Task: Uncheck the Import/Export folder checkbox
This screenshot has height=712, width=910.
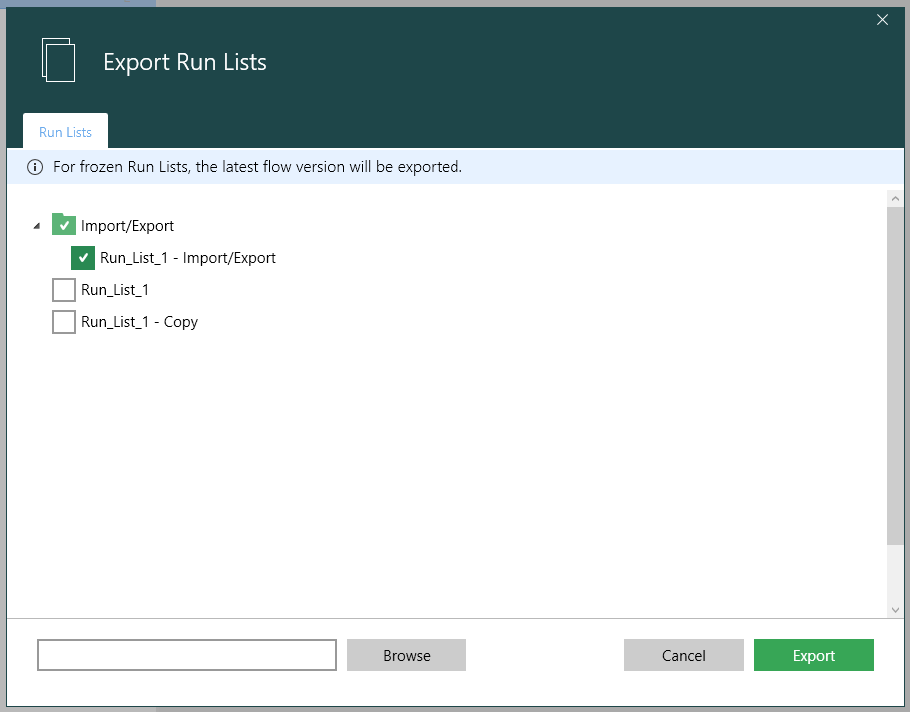Action: (63, 225)
